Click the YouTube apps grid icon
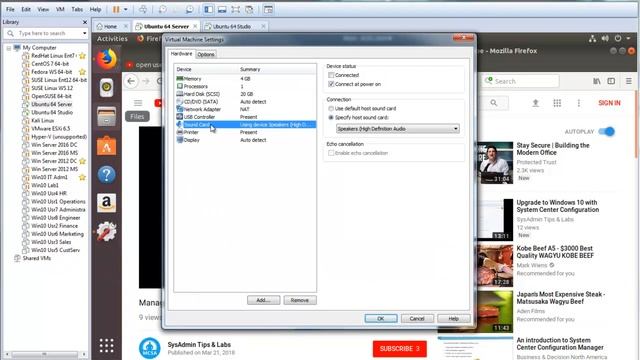The image size is (640, 360). [557, 103]
